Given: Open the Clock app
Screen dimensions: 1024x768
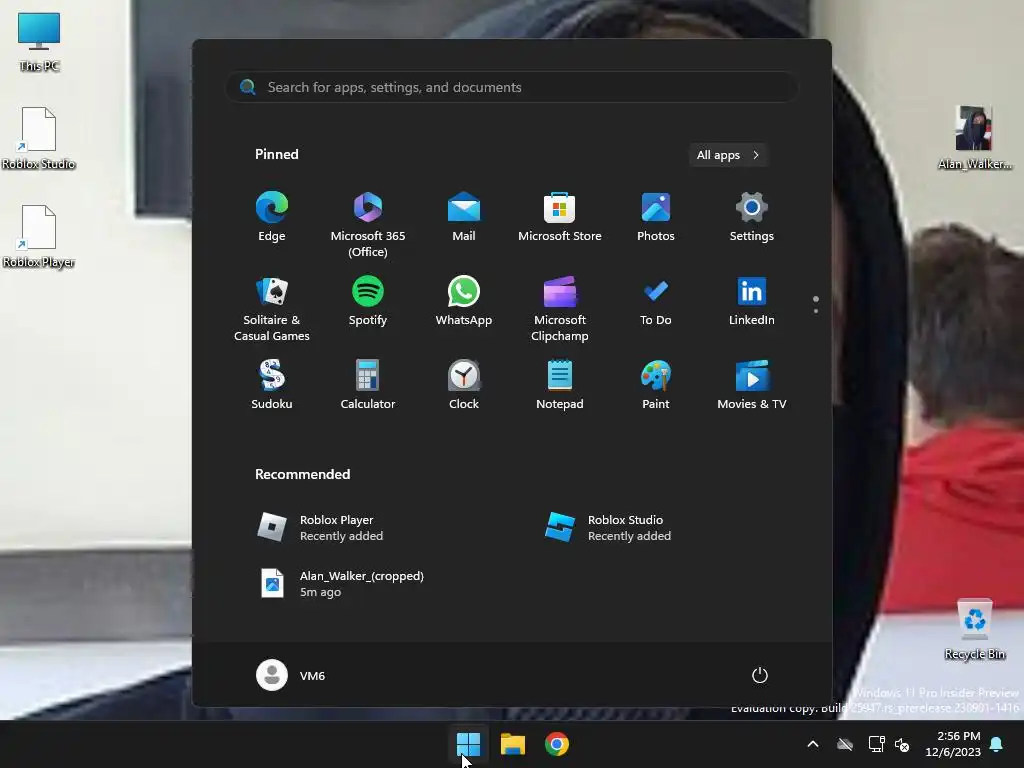Looking at the screenshot, I should [x=464, y=385].
